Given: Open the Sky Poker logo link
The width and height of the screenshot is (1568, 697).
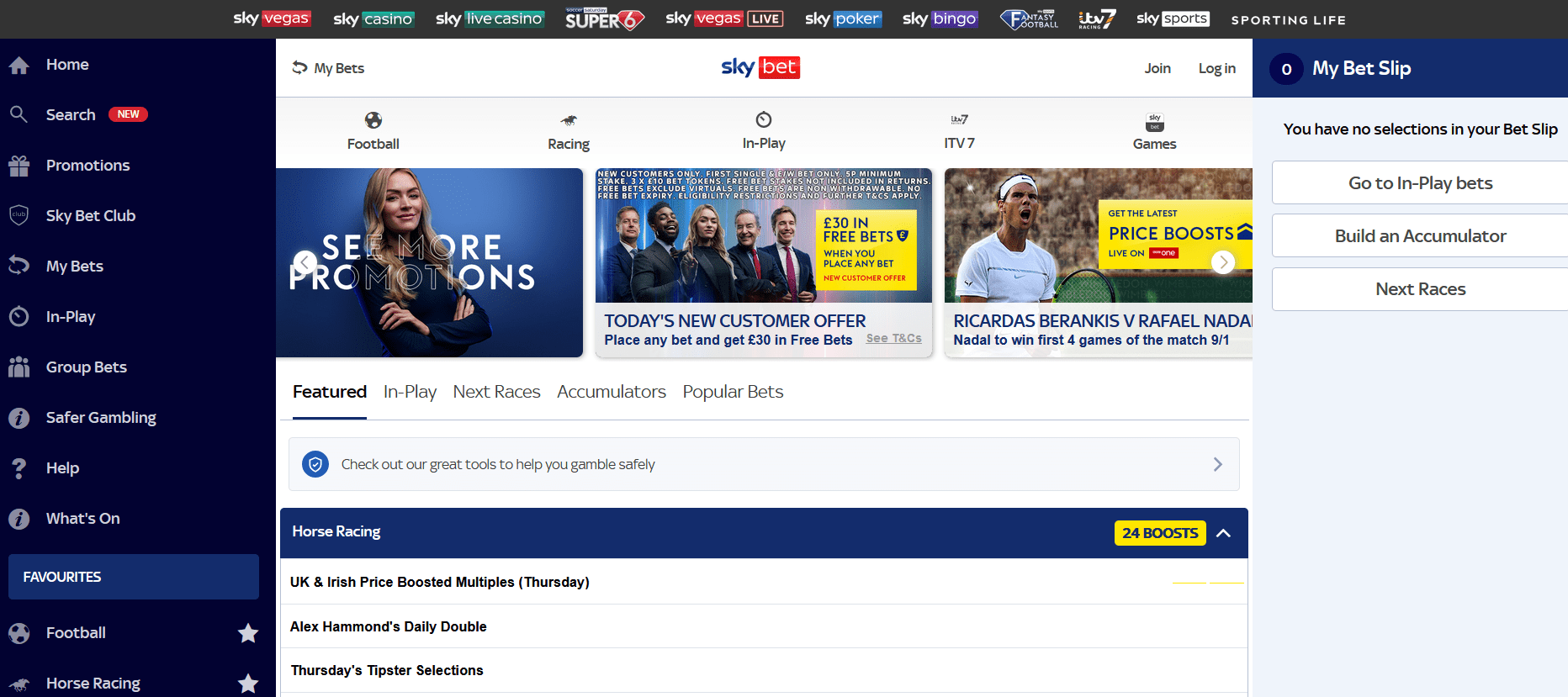Looking at the screenshot, I should coord(843,18).
